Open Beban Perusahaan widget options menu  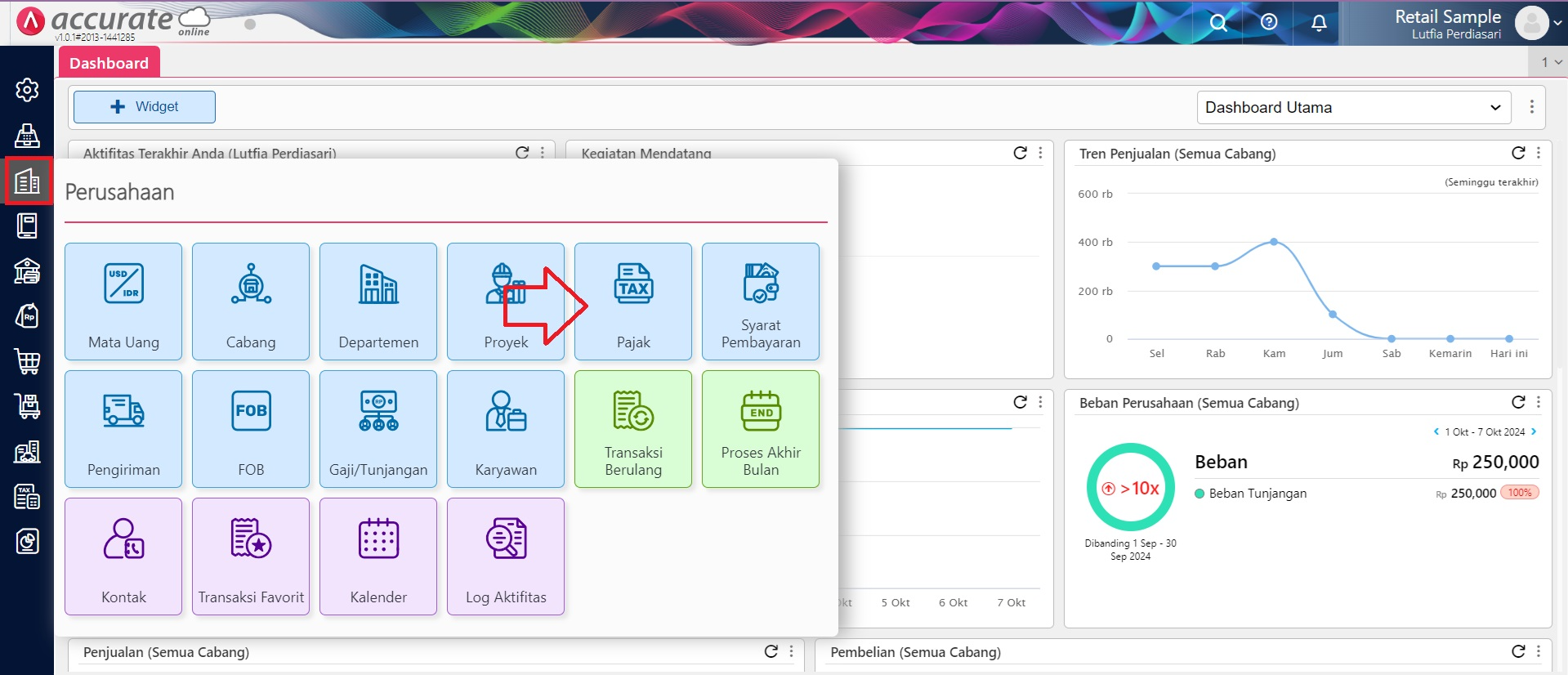1539,402
